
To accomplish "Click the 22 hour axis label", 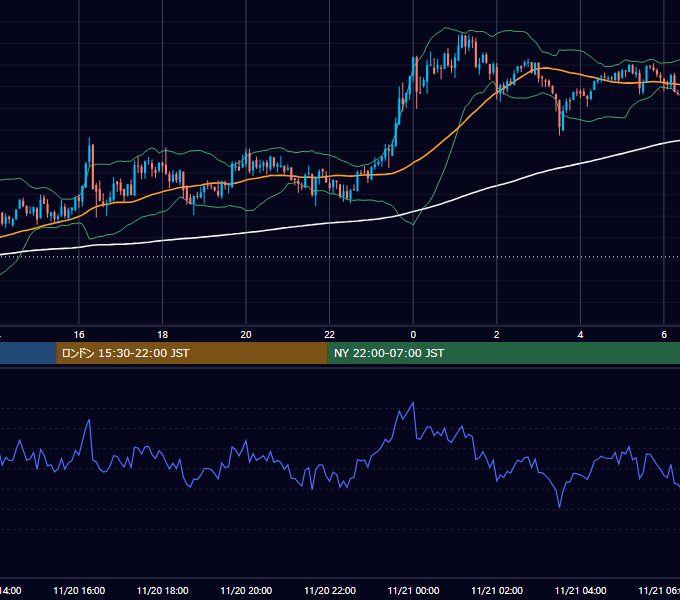I will (330, 335).
